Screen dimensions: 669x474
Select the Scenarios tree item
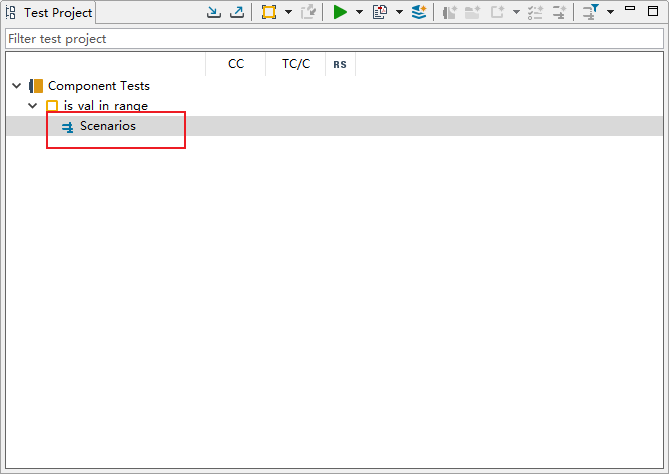[108, 126]
